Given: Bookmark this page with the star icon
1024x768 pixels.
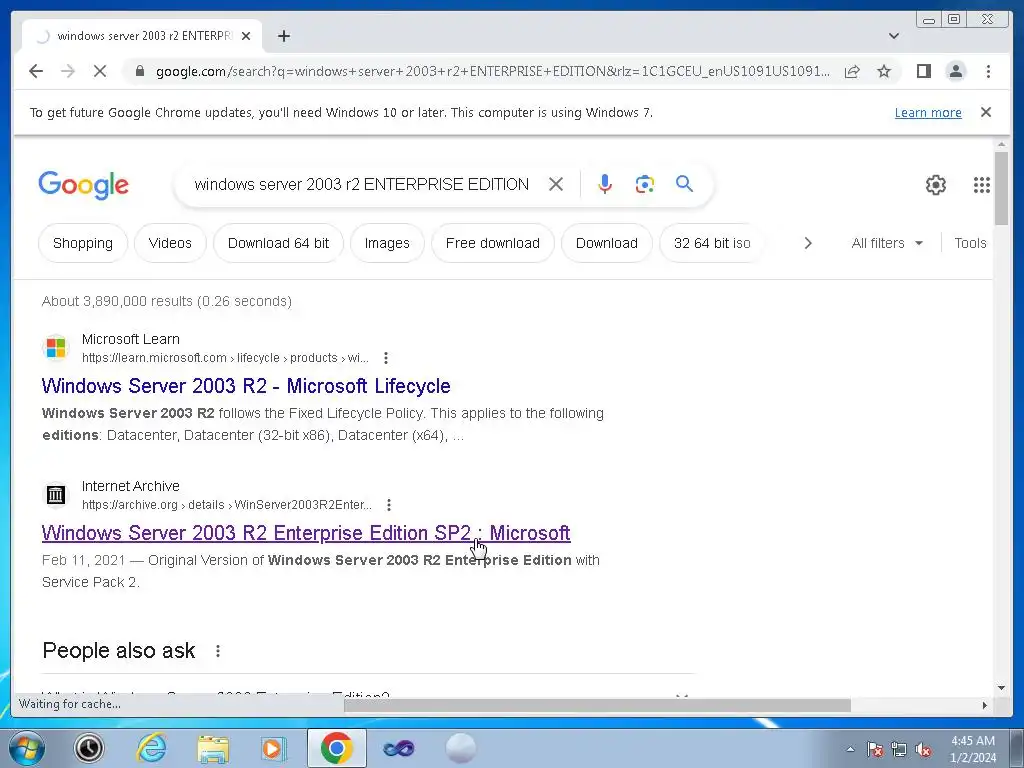Looking at the screenshot, I should click(x=884, y=71).
